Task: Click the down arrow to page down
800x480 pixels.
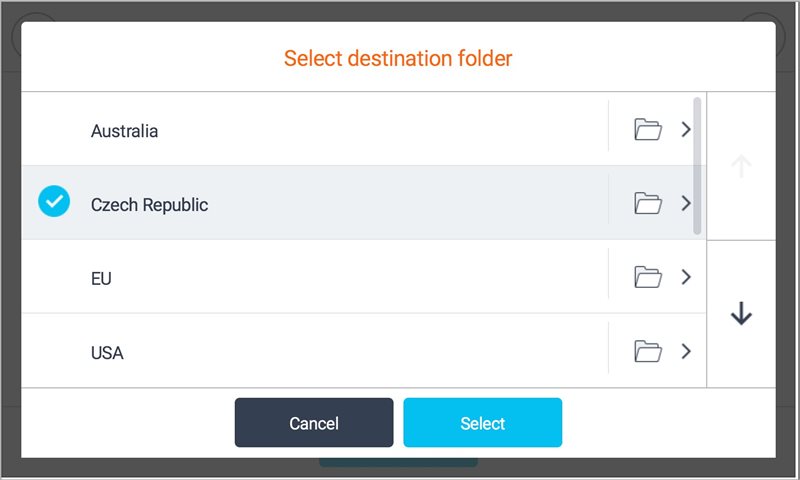Action: click(741, 314)
